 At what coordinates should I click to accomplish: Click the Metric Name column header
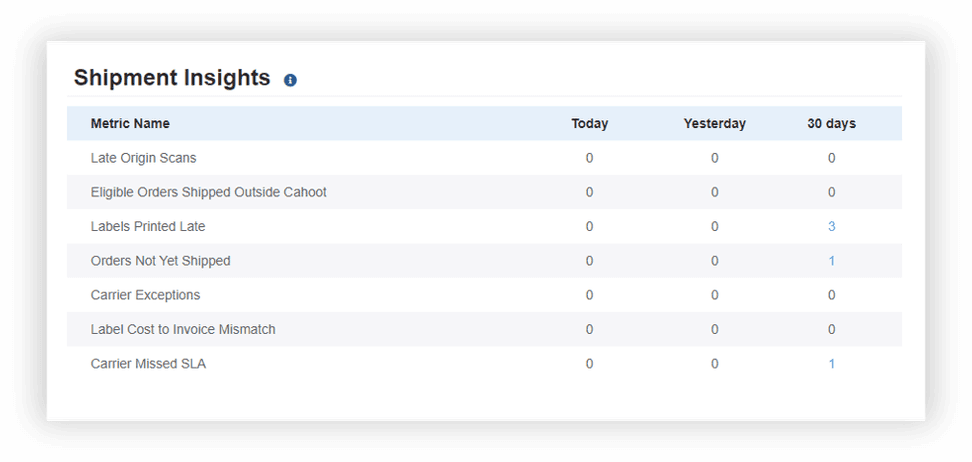click(x=130, y=124)
